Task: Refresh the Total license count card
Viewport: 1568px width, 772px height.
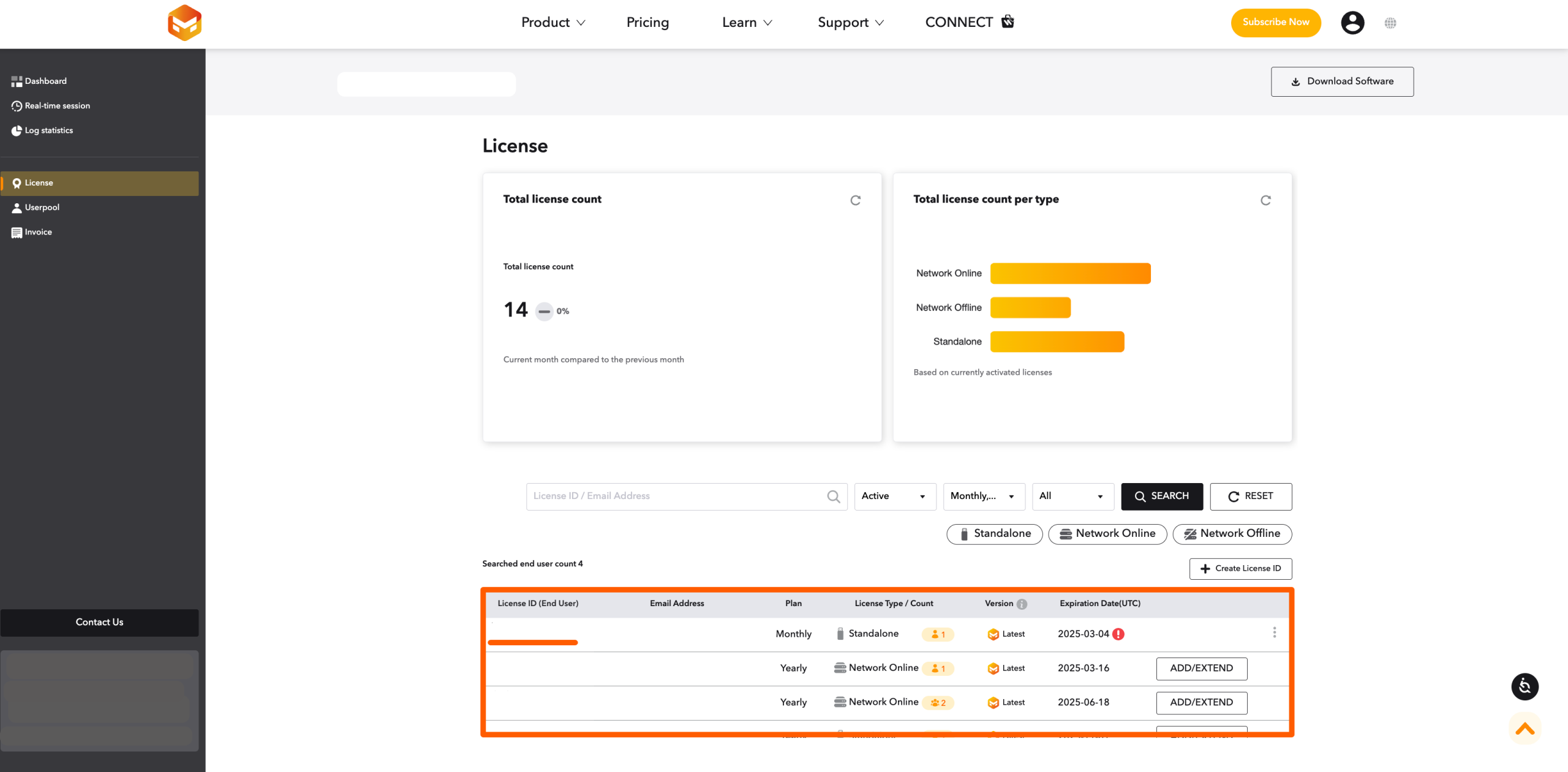Action: pos(855,200)
